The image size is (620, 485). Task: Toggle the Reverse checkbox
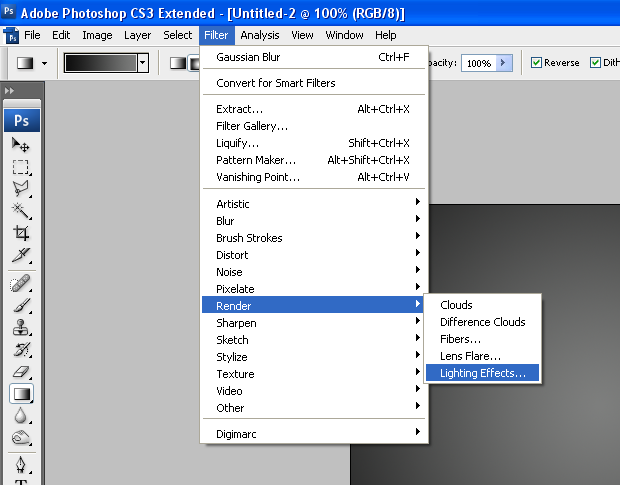(x=536, y=62)
